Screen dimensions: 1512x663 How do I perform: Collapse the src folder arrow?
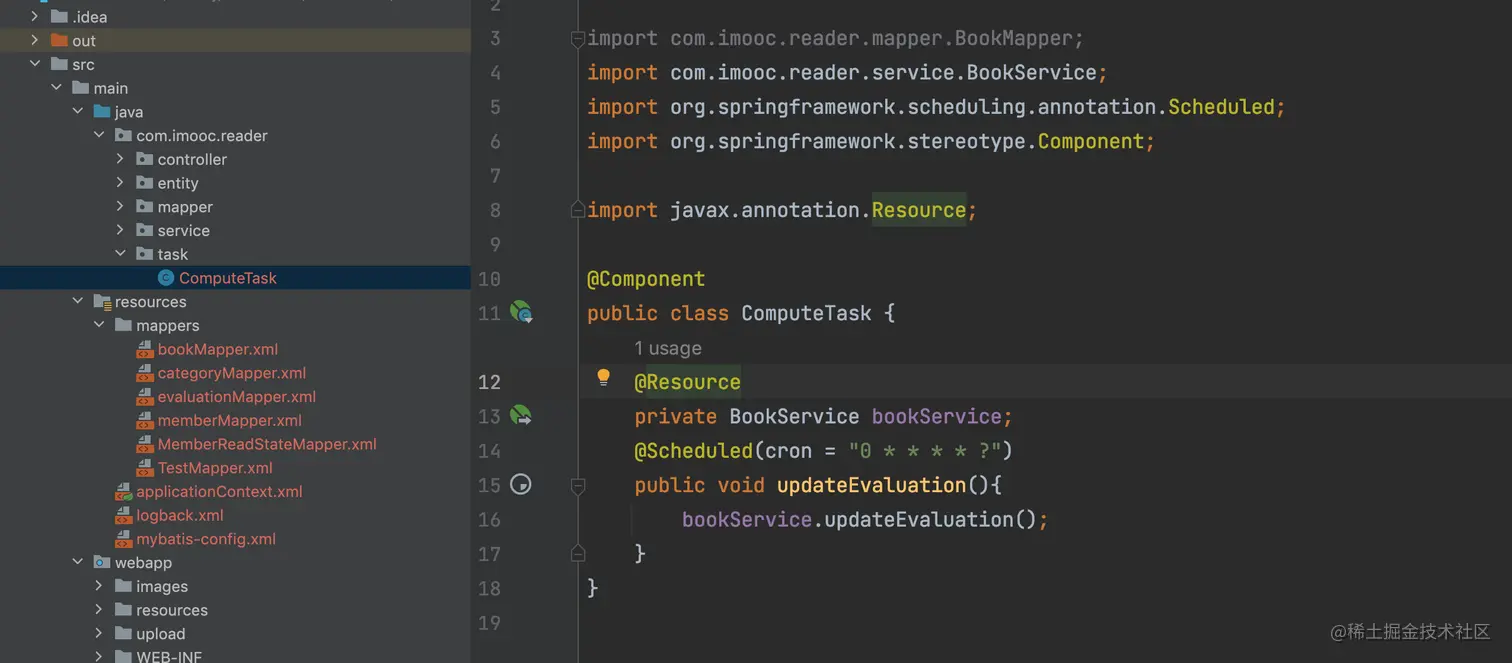click(x=35, y=64)
